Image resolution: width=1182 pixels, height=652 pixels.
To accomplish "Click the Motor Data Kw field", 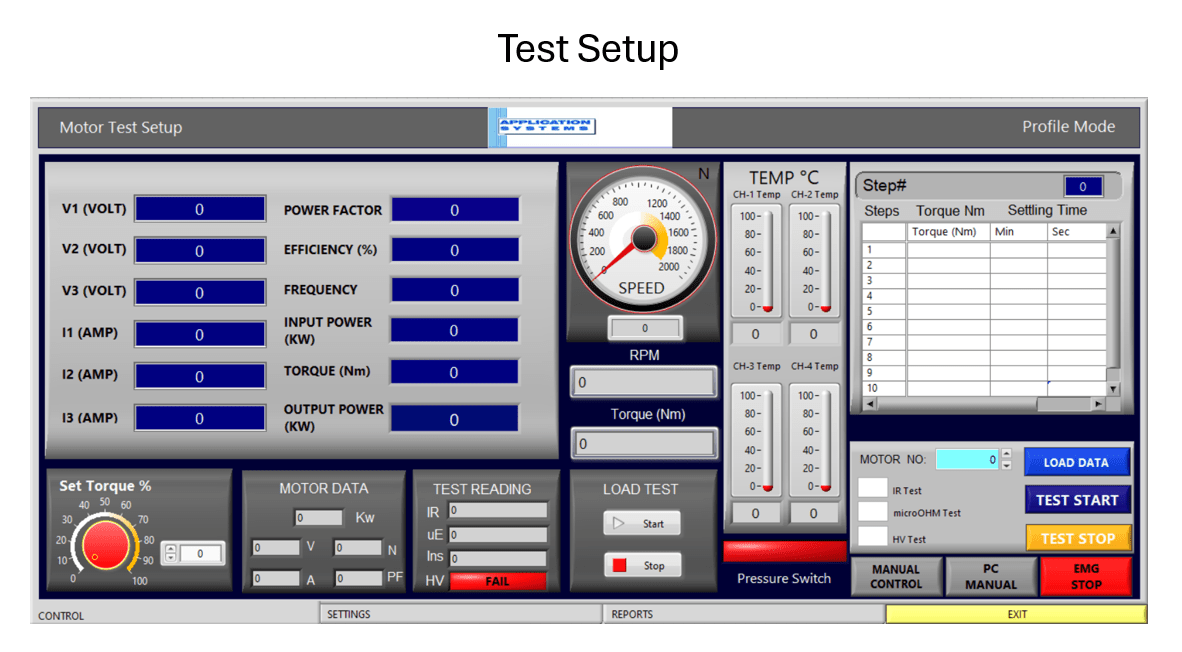I will click(x=320, y=518).
